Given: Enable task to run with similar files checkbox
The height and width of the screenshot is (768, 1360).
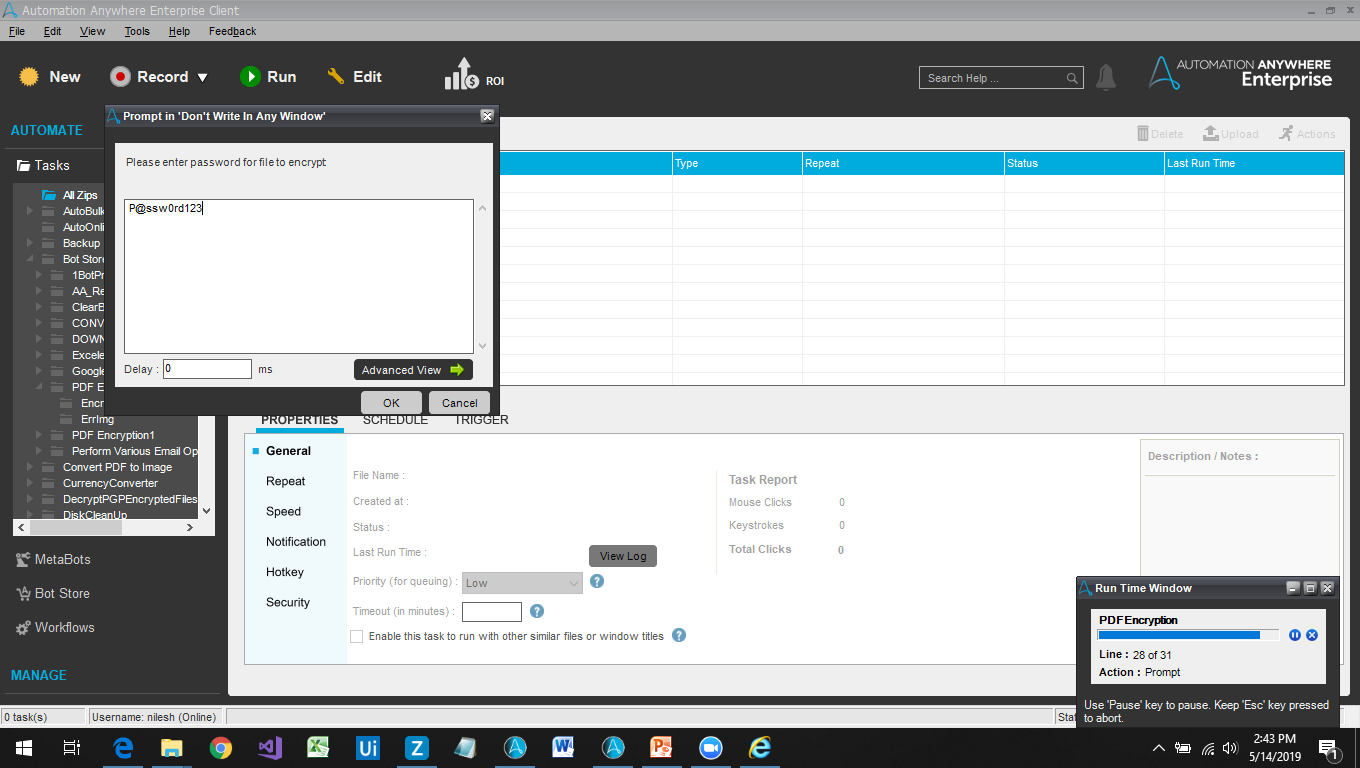Looking at the screenshot, I should coord(357,636).
